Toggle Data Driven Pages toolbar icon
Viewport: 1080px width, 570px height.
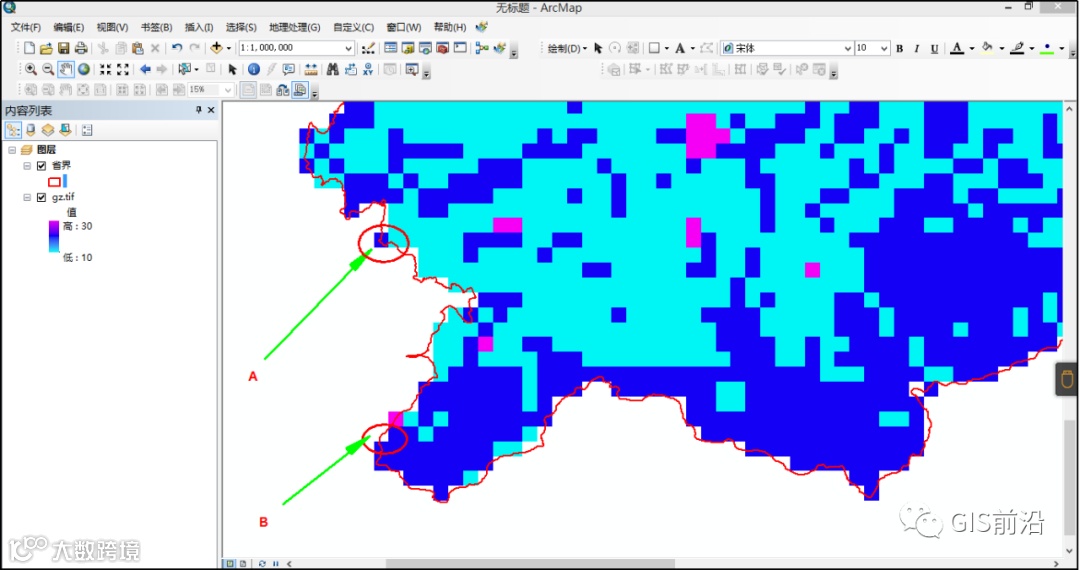click(x=300, y=90)
